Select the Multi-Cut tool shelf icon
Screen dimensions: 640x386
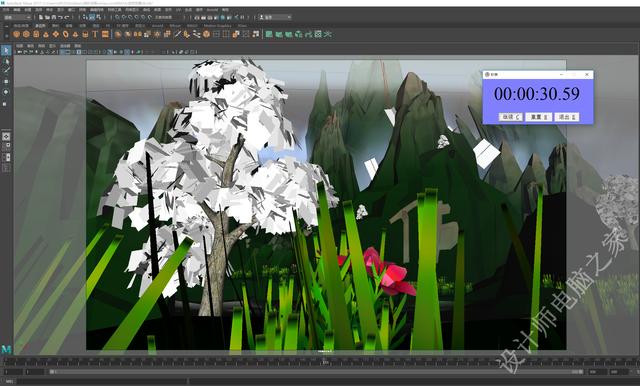[177, 35]
